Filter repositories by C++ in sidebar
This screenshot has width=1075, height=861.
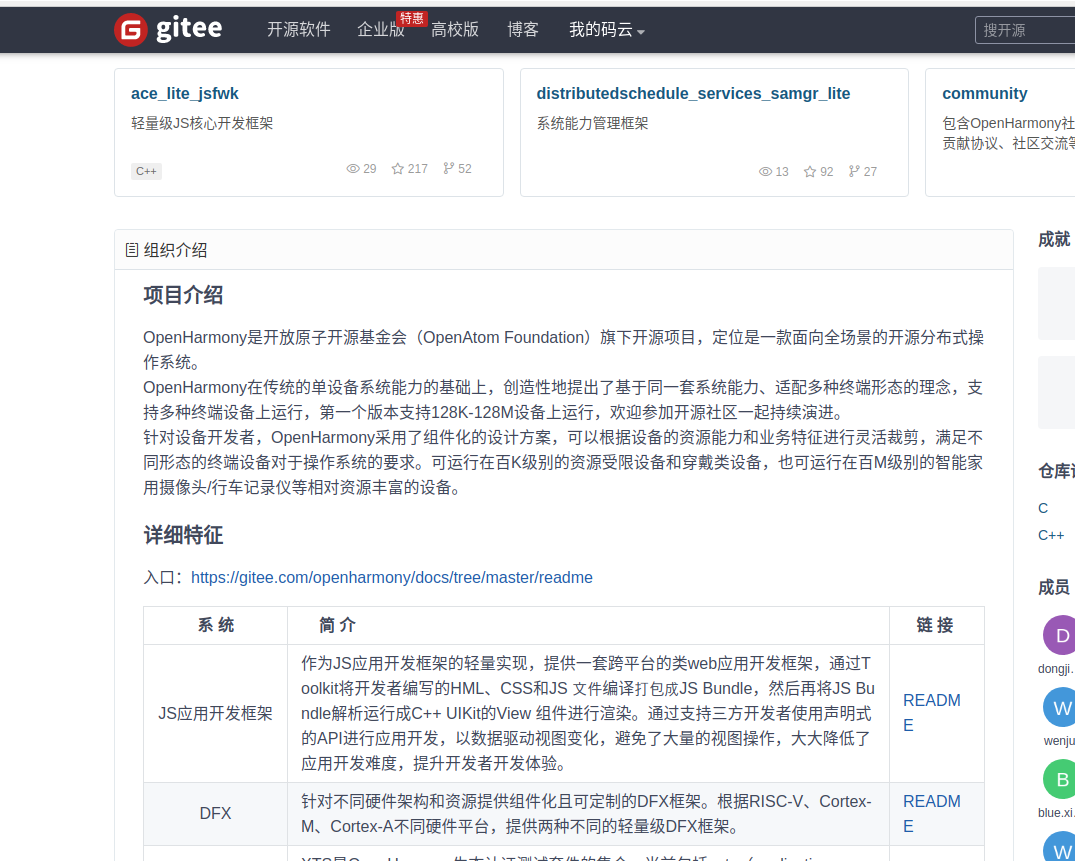click(x=1051, y=535)
